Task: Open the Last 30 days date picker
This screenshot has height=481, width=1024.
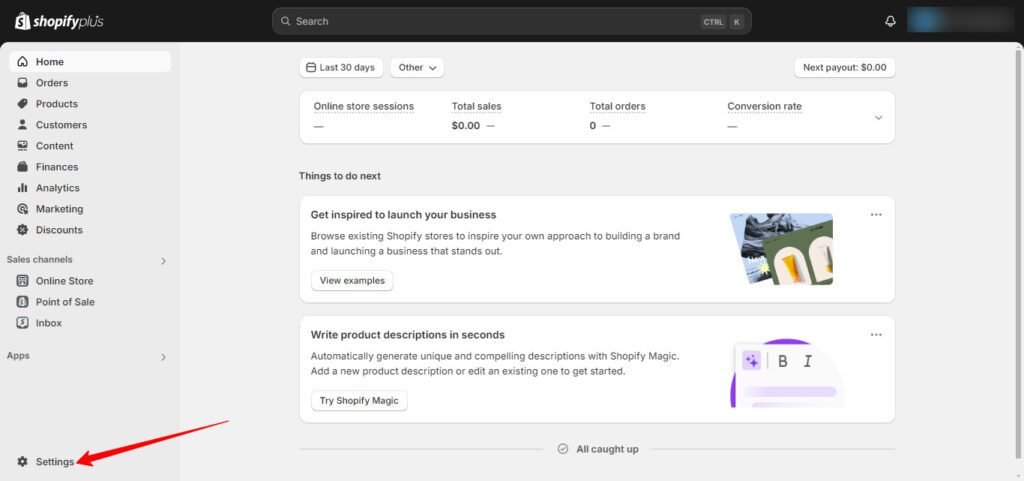Action: tap(341, 67)
